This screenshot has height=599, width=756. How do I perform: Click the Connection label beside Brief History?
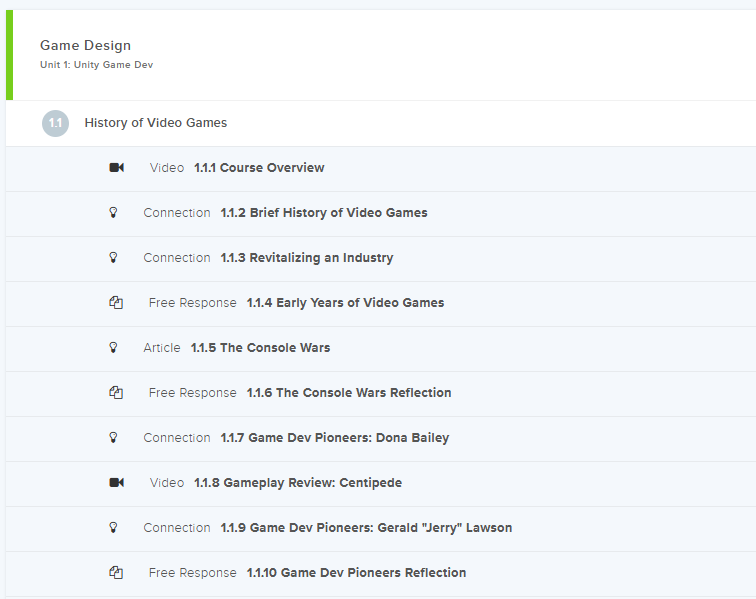177,213
